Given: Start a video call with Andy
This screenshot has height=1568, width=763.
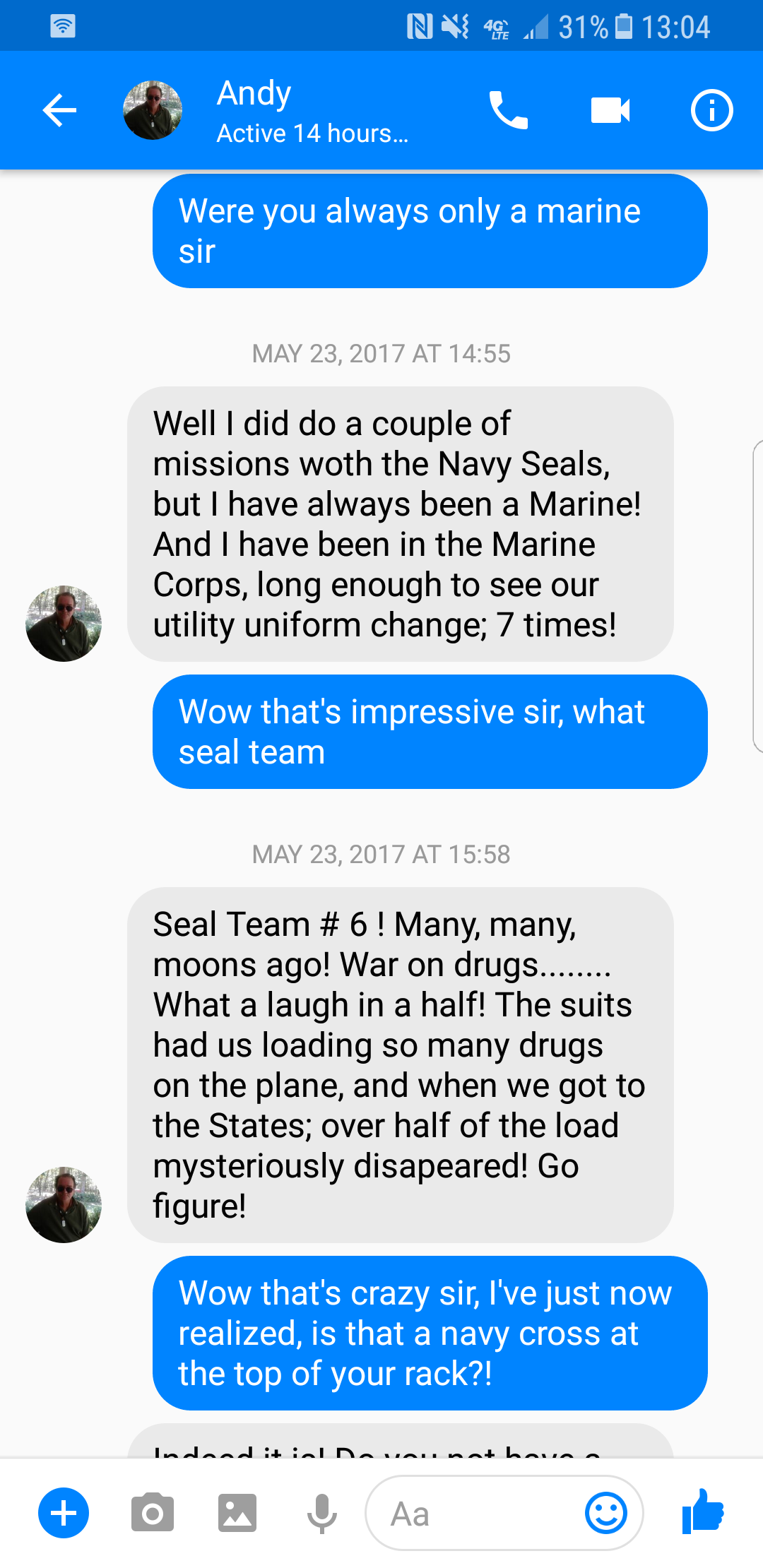Looking at the screenshot, I should (x=610, y=110).
